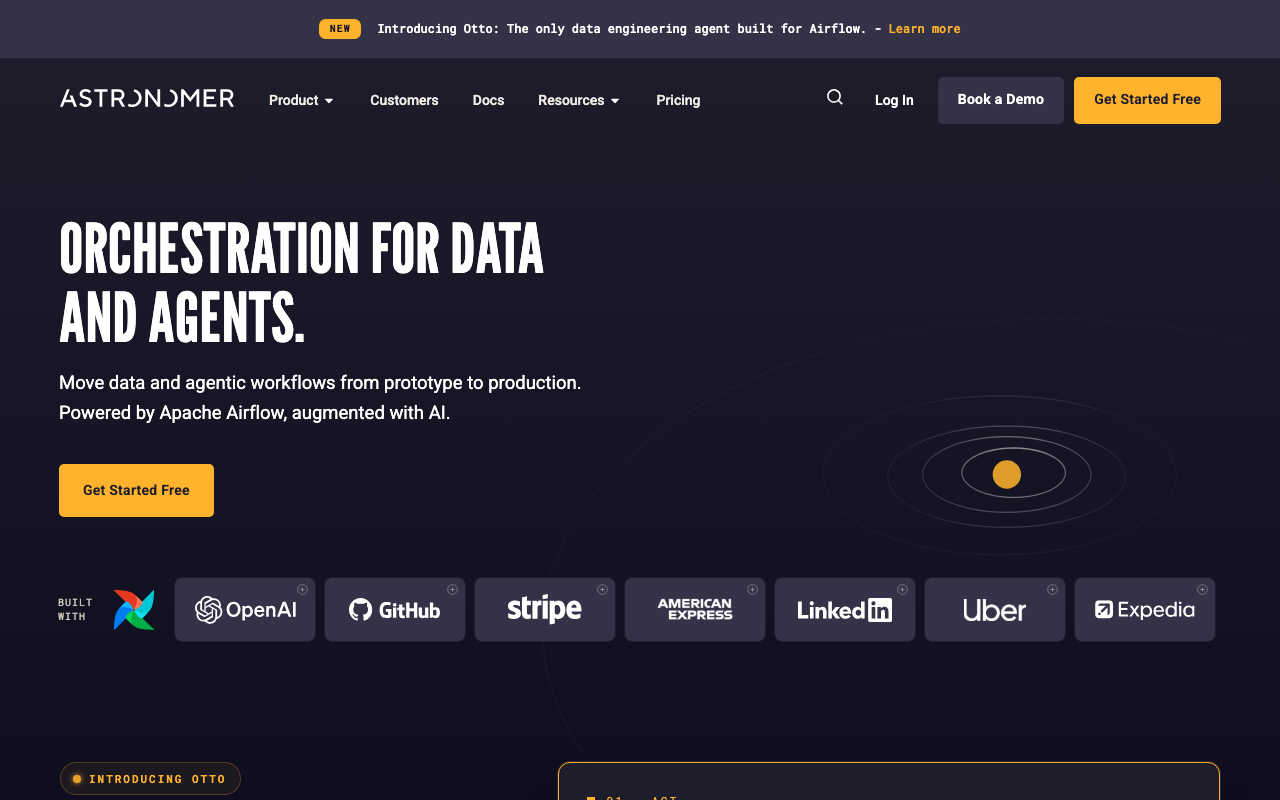This screenshot has height=800, width=1280.
Task: Expand the plus icon on Uber card
Action: (x=1053, y=589)
